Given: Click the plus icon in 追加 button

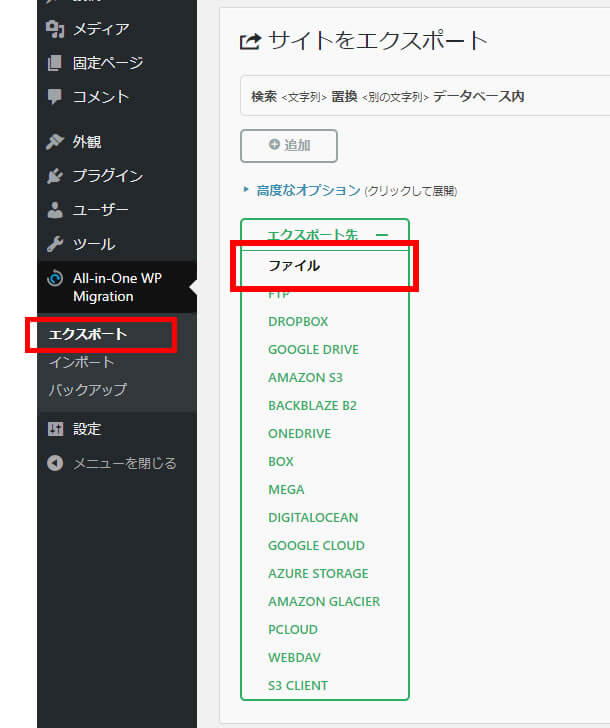Looking at the screenshot, I should pyautogui.click(x=274, y=144).
